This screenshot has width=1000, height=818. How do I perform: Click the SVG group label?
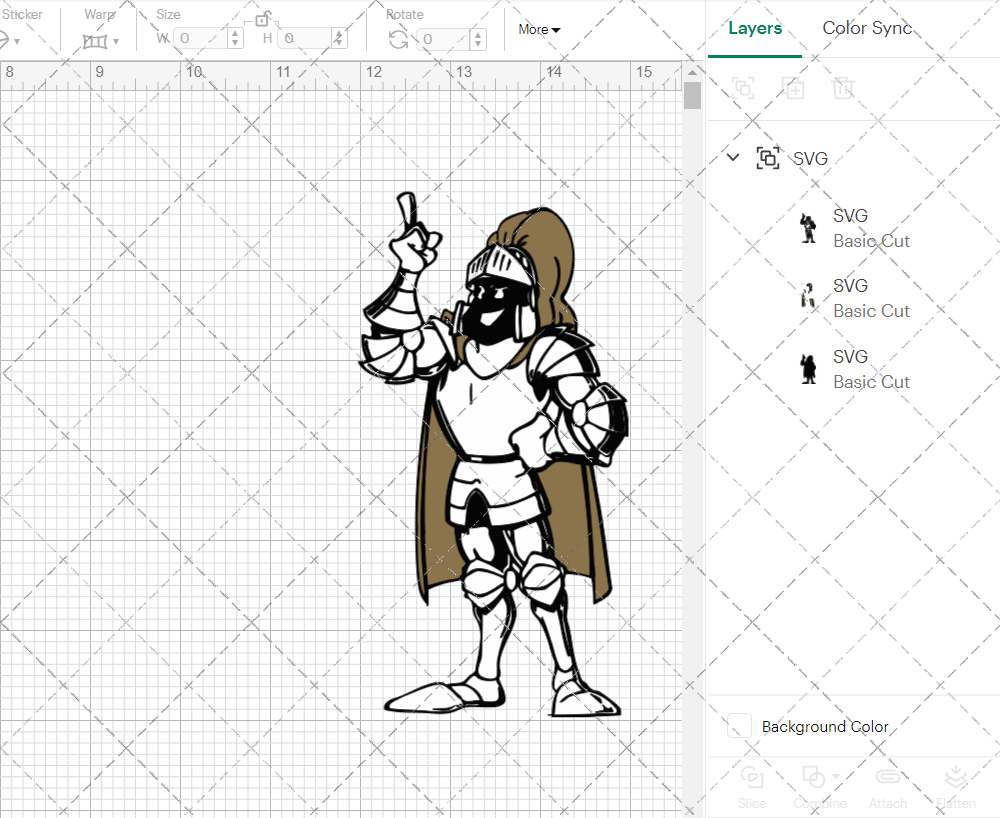[809, 158]
